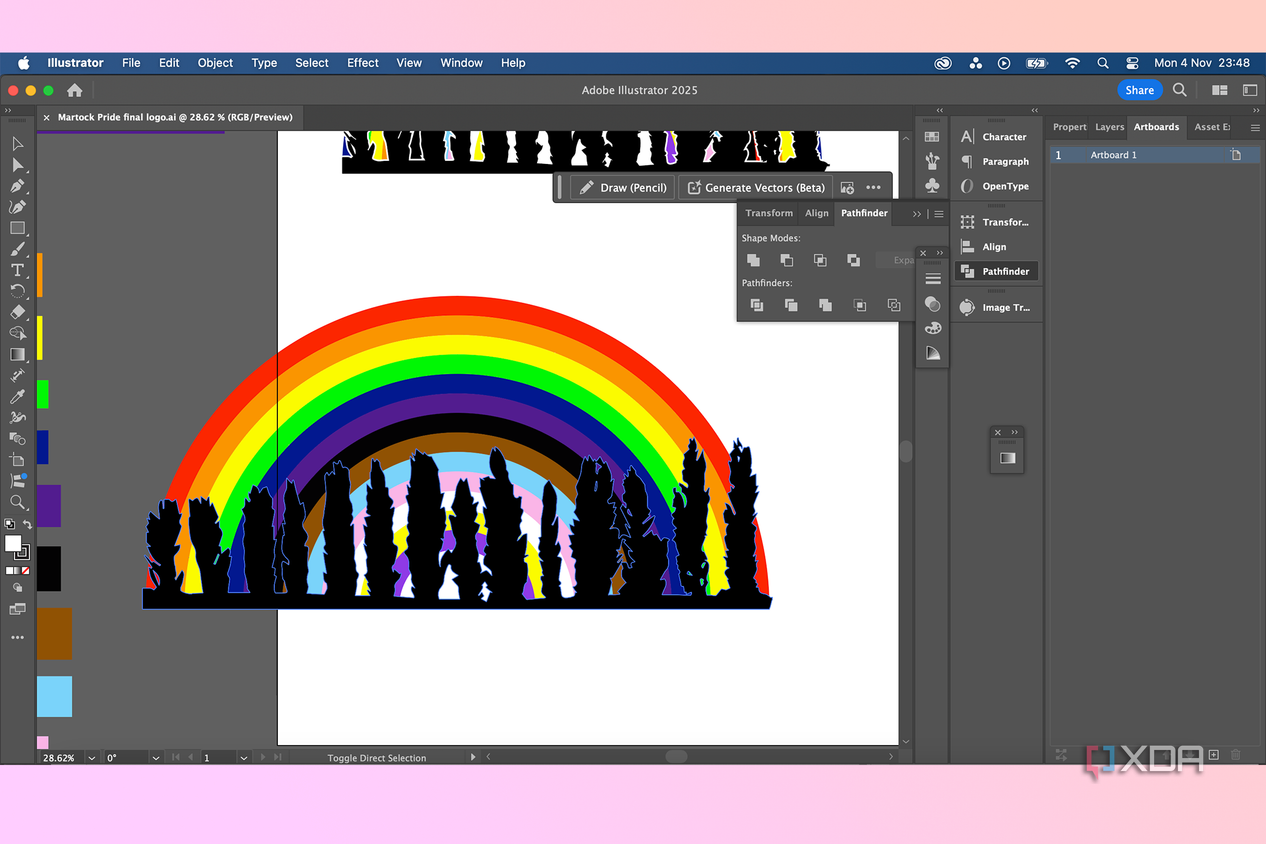Choose the Eraser tool
The height and width of the screenshot is (844, 1266).
[18, 312]
